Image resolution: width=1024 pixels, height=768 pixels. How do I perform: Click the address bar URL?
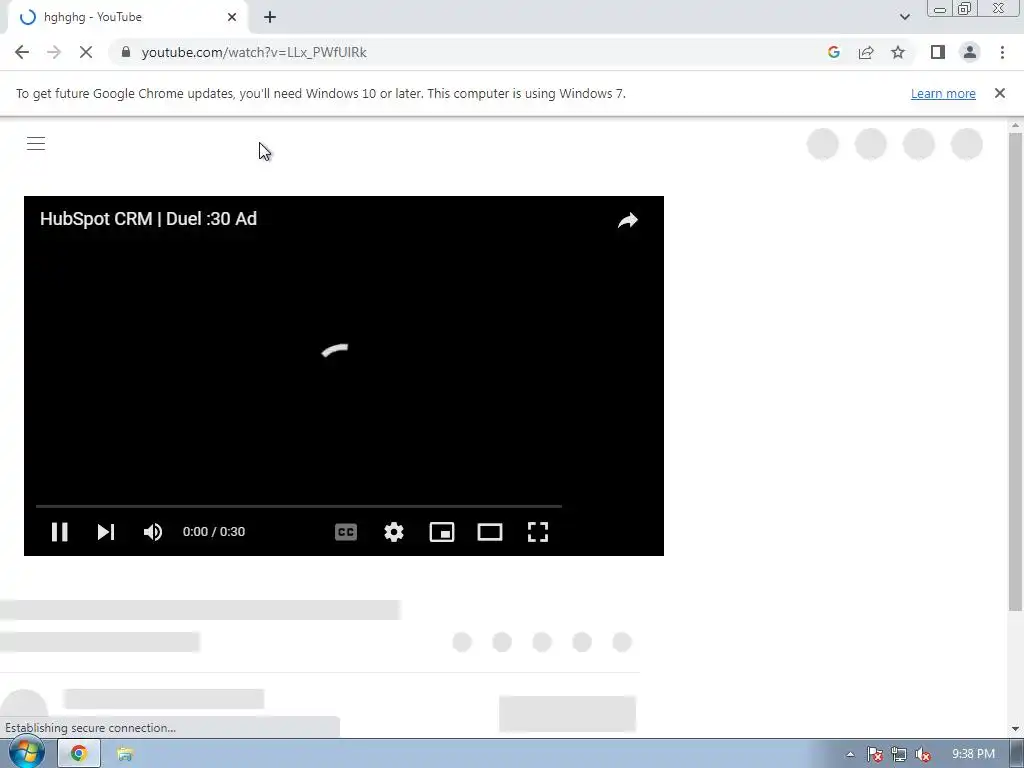coord(254,52)
